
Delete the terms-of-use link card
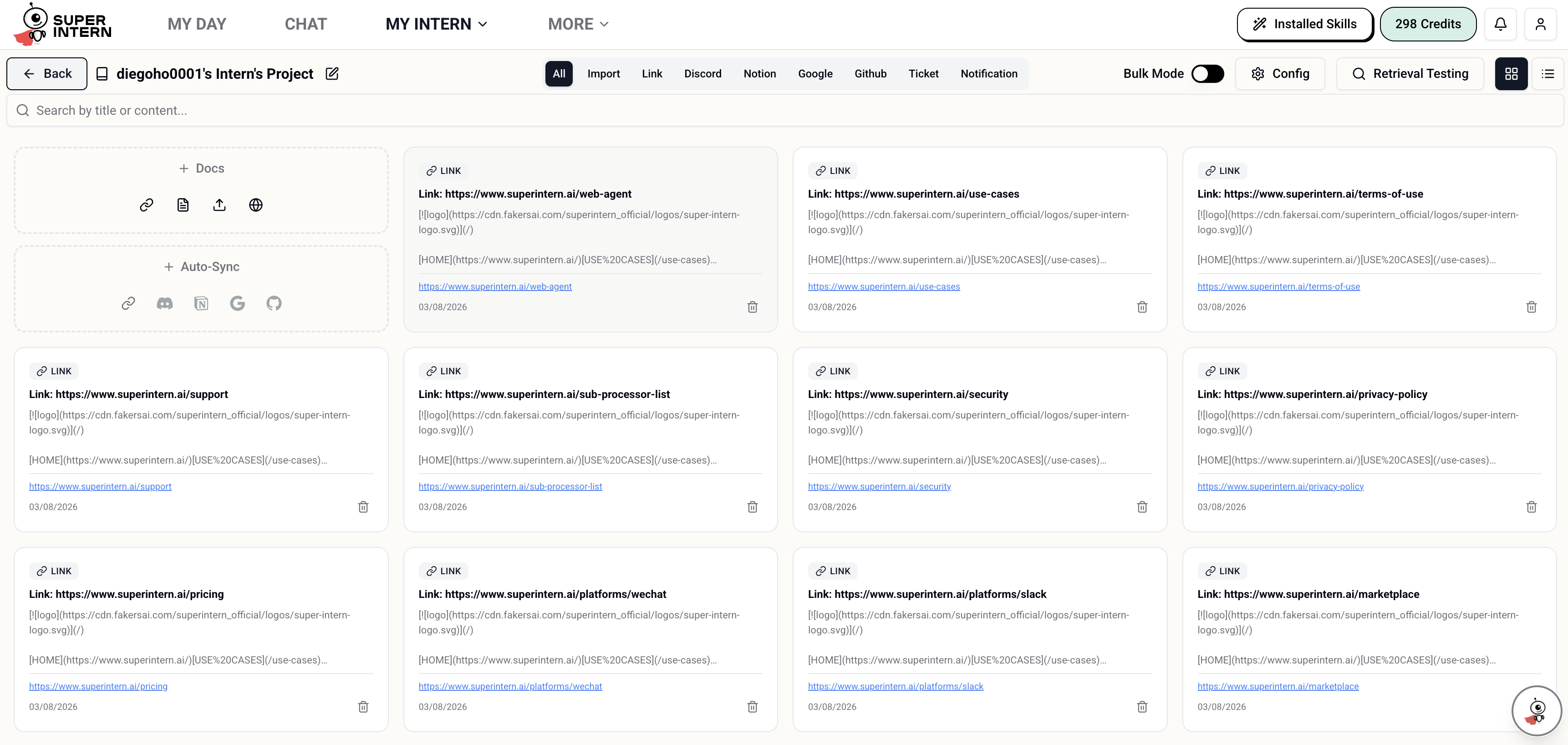point(1532,307)
